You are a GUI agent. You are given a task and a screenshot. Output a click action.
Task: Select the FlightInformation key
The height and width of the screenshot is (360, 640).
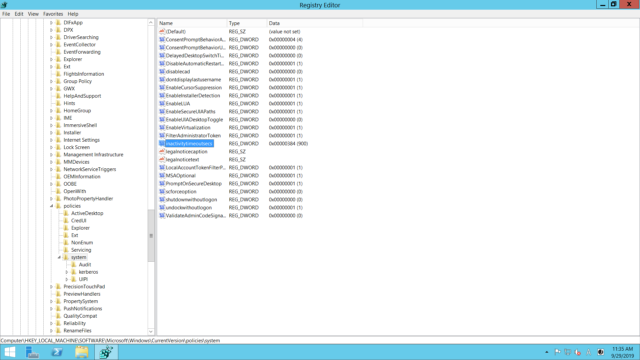[x=84, y=74]
